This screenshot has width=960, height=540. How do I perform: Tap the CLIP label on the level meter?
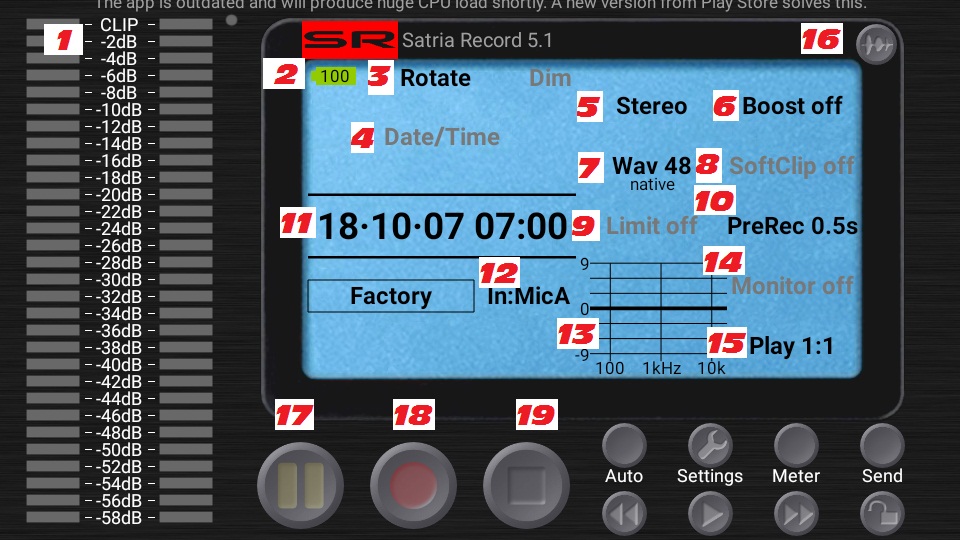point(119,25)
